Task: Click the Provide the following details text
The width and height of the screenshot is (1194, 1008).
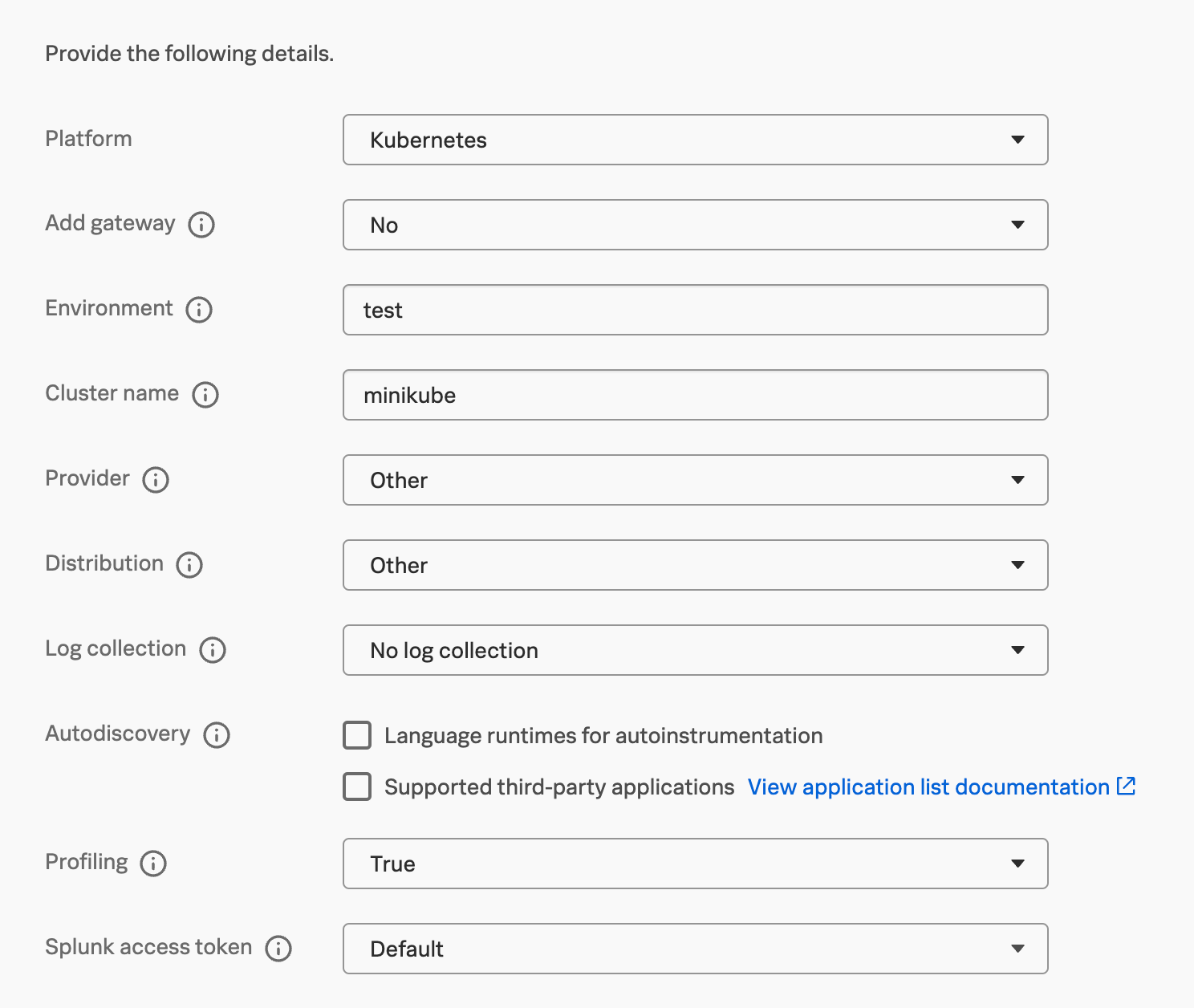Action: pos(189,53)
